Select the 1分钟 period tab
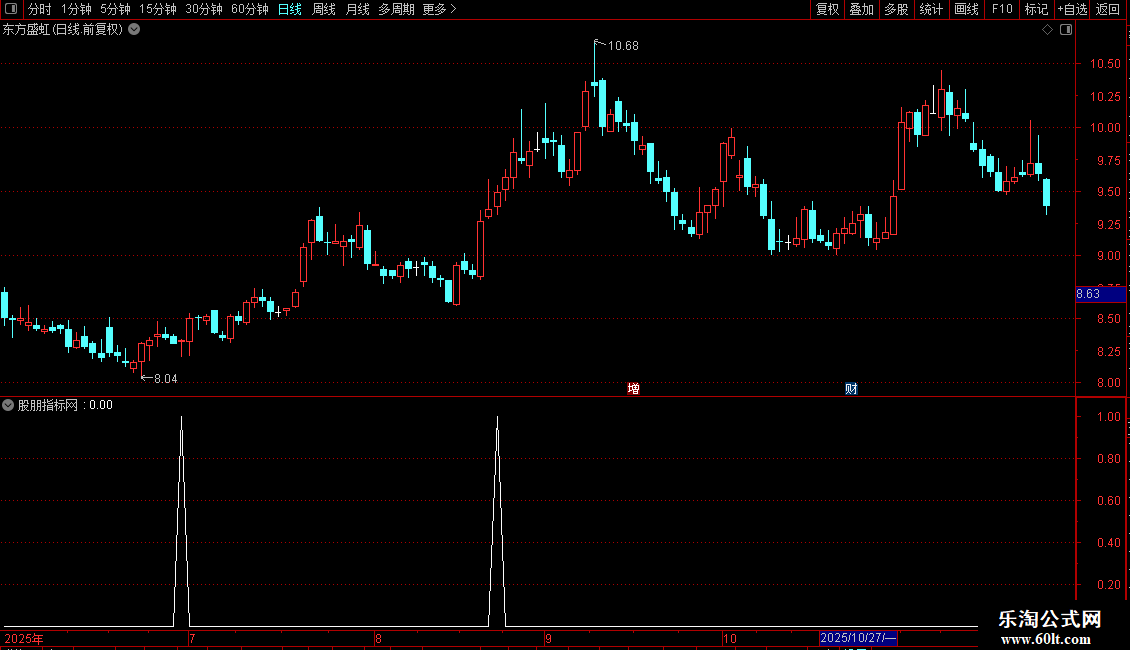The width and height of the screenshot is (1130, 650). 76,9
